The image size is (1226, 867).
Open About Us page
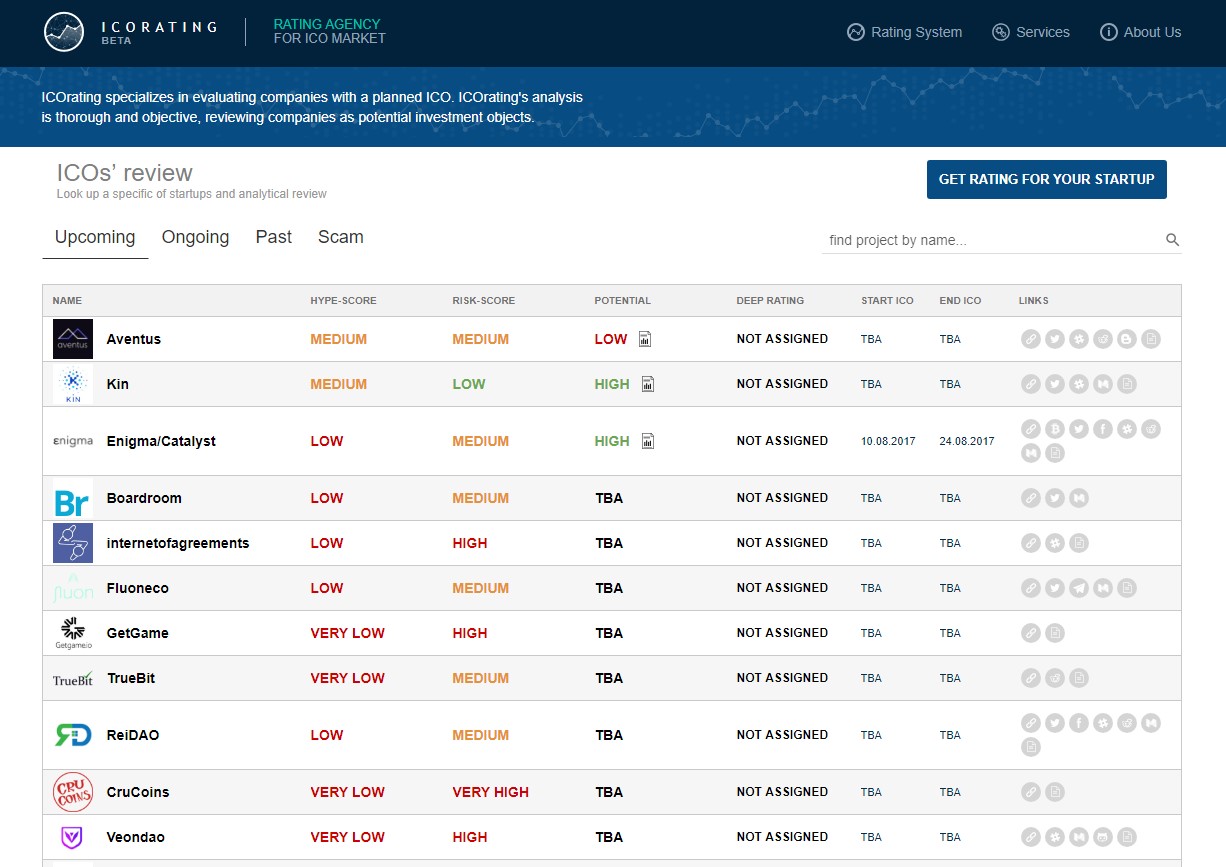tap(1140, 32)
